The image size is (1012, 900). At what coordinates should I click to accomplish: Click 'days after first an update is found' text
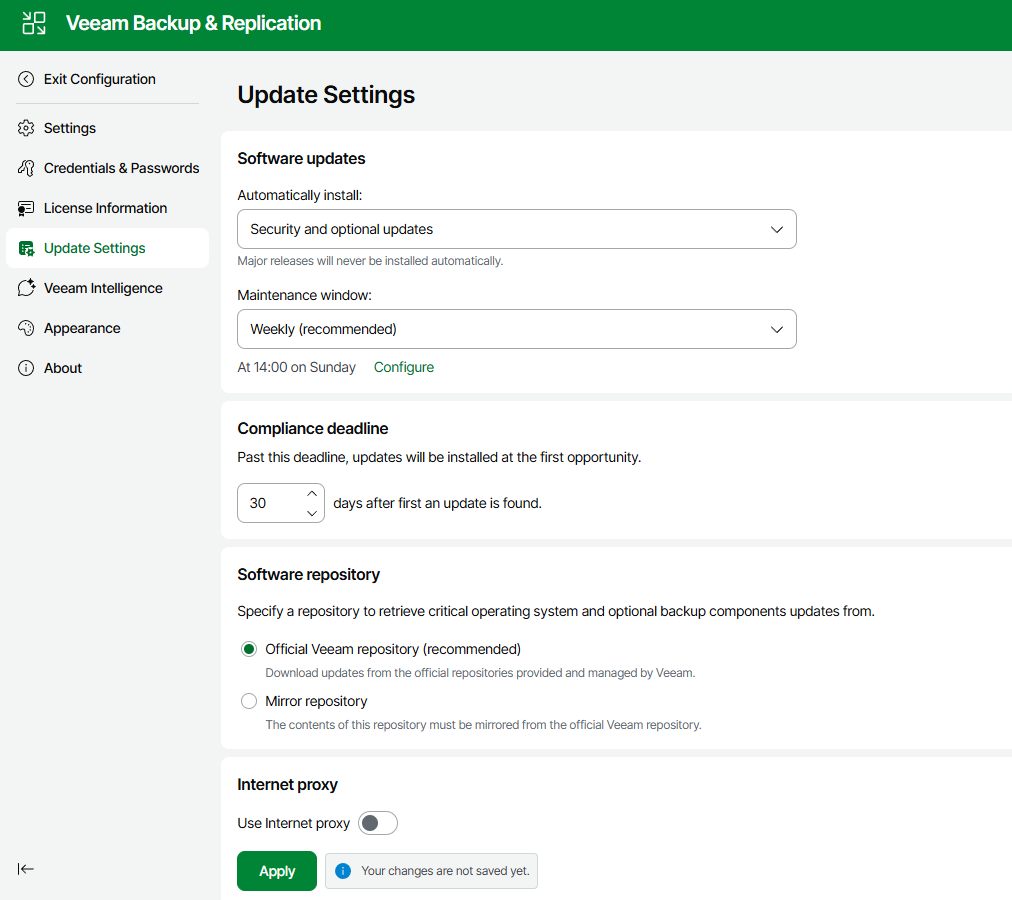(x=438, y=503)
